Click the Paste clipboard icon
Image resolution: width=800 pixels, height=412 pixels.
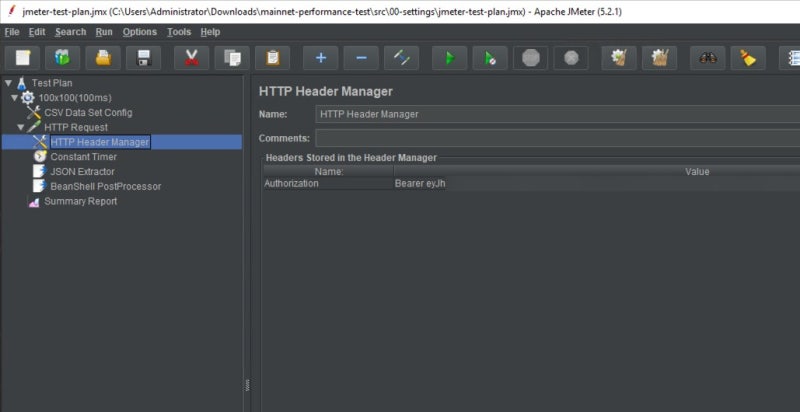272,58
